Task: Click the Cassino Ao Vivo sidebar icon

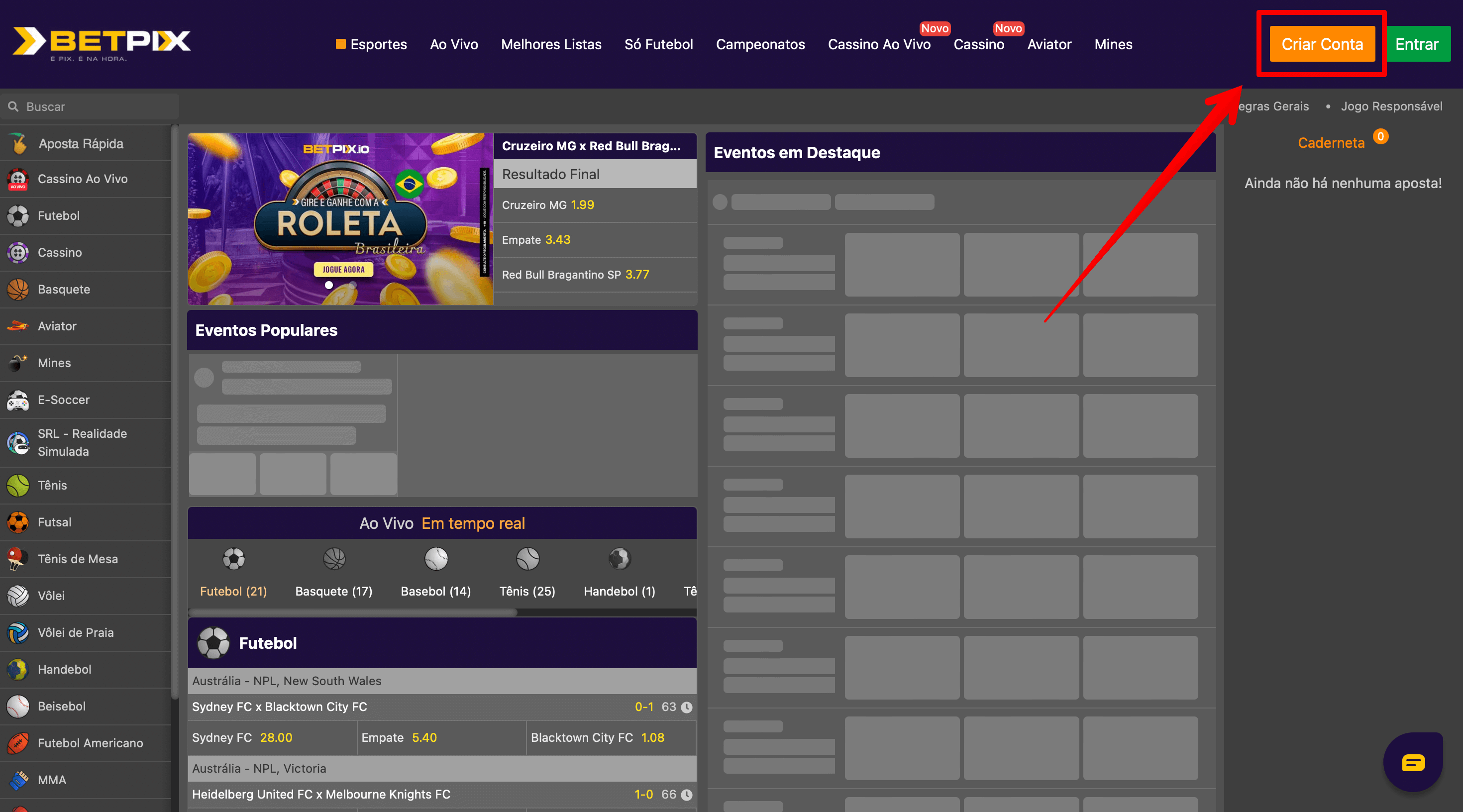Action: [18, 179]
